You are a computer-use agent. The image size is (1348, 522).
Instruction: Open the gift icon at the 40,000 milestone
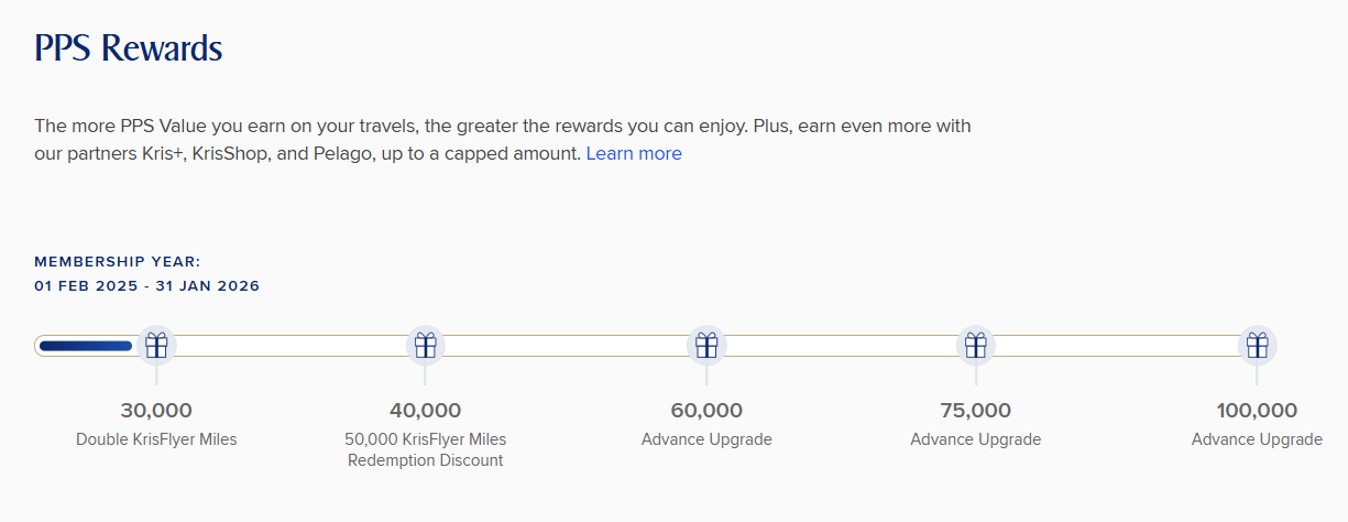426,346
